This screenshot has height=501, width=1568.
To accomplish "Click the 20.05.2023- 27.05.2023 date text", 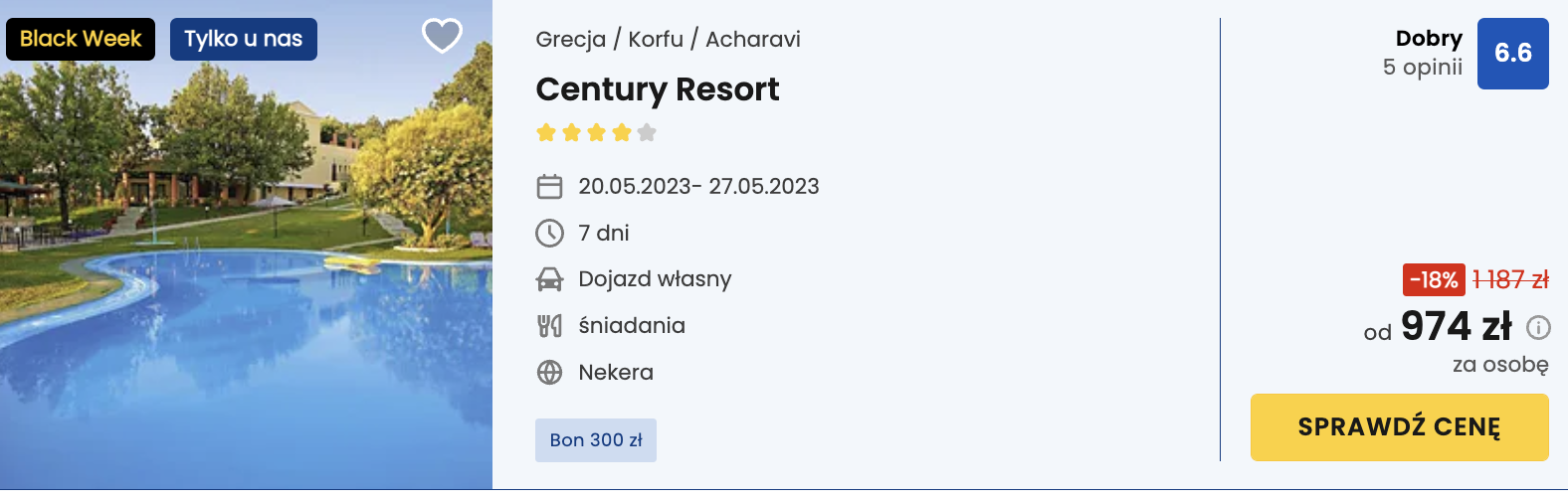I will (x=698, y=187).
